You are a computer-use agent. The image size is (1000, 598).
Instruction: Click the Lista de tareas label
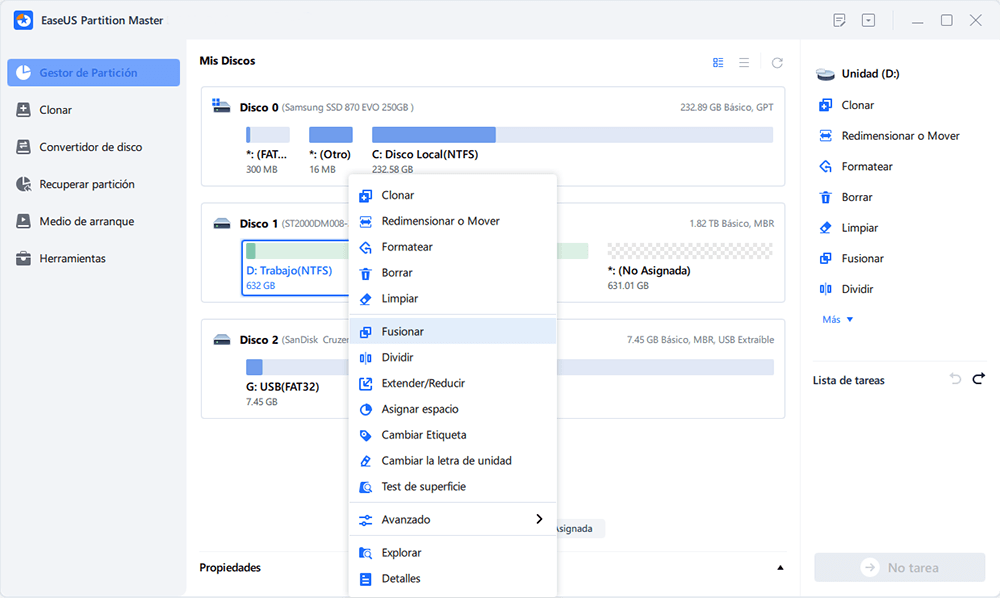coord(848,381)
